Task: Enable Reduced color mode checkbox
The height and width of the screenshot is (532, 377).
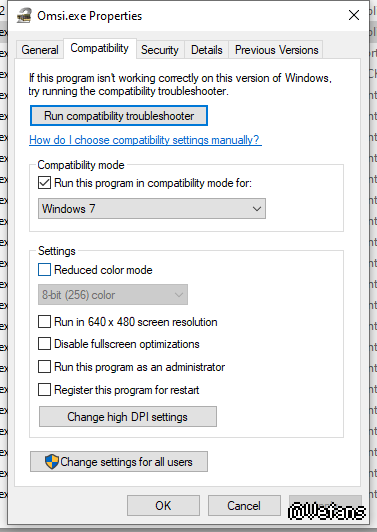Action: pos(44,270)
